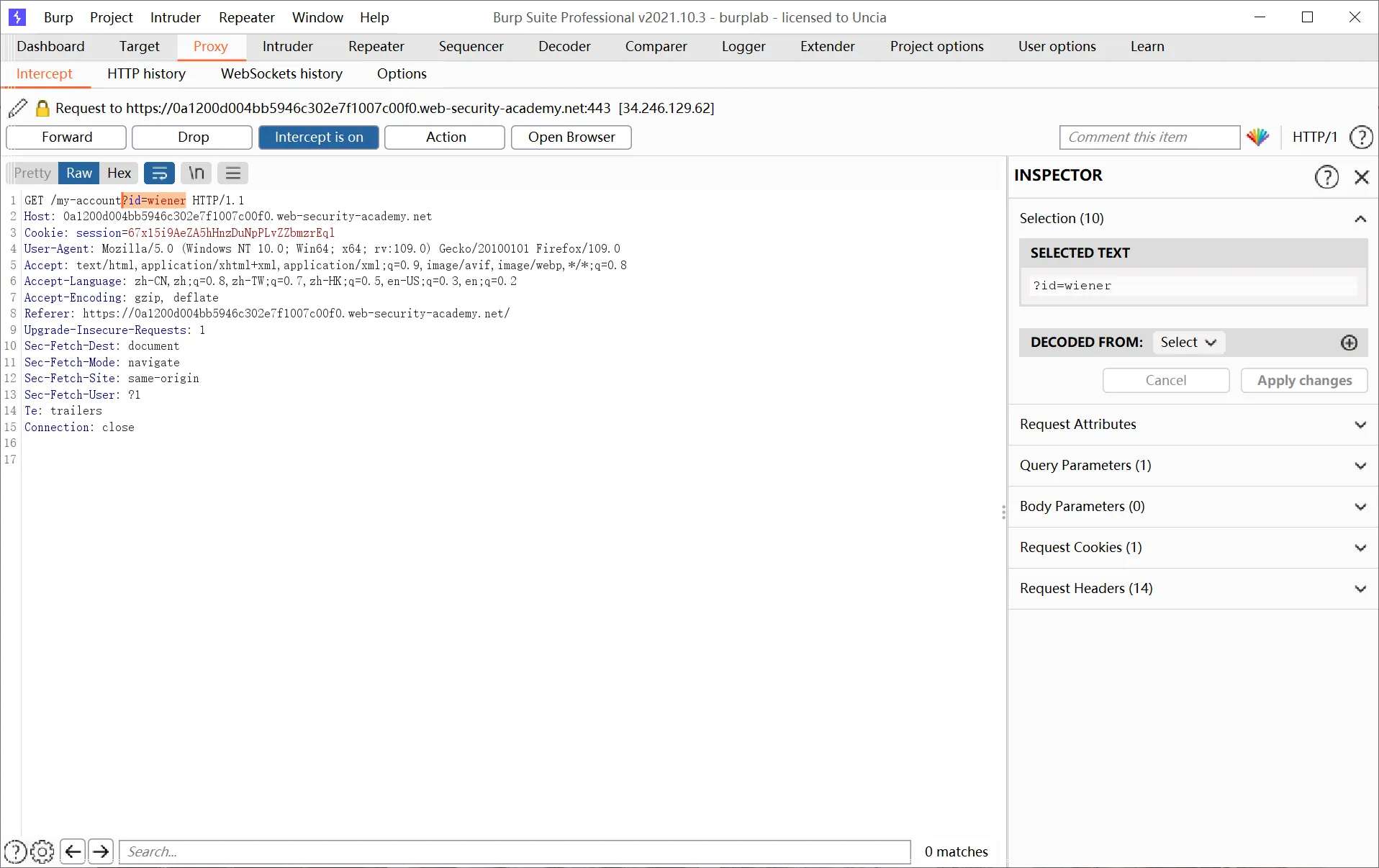Expand Body Parameters (0) section
This screenshot has width=1379, height=868.
1193,507
